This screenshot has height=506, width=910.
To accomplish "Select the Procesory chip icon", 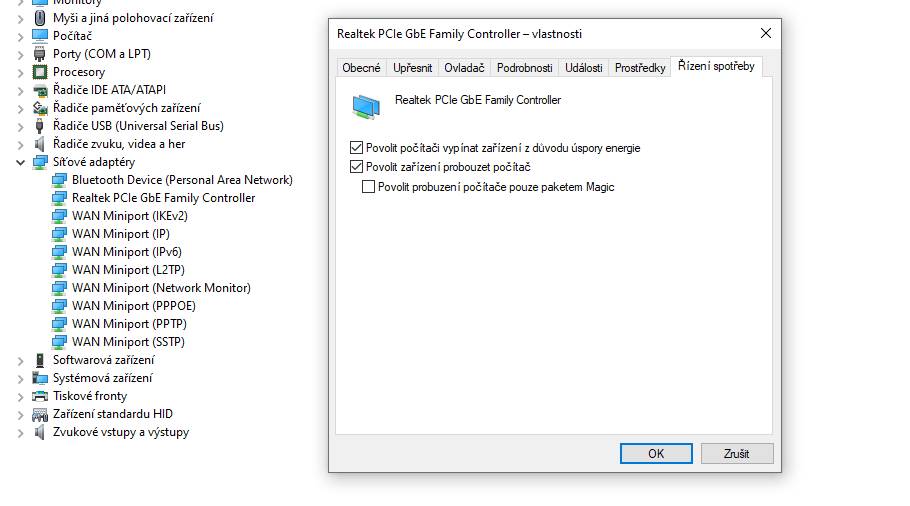I will tap(39, 72).
